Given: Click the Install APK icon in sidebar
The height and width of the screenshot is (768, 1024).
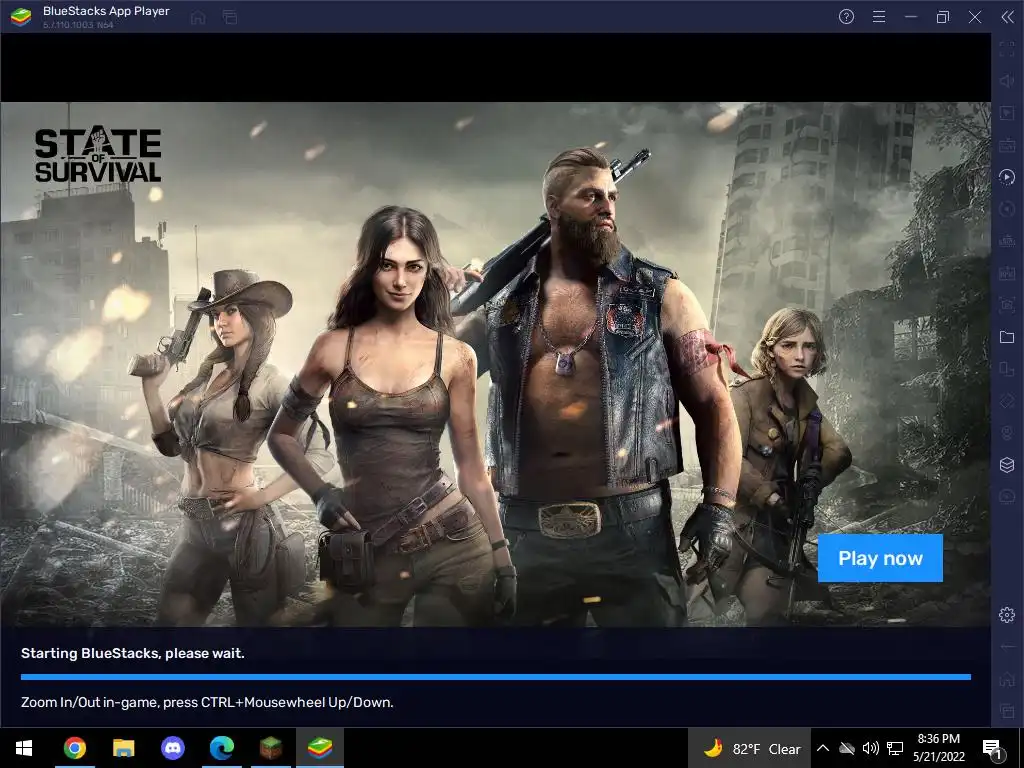Looking at the screenshot, I should click(1006, 272).
